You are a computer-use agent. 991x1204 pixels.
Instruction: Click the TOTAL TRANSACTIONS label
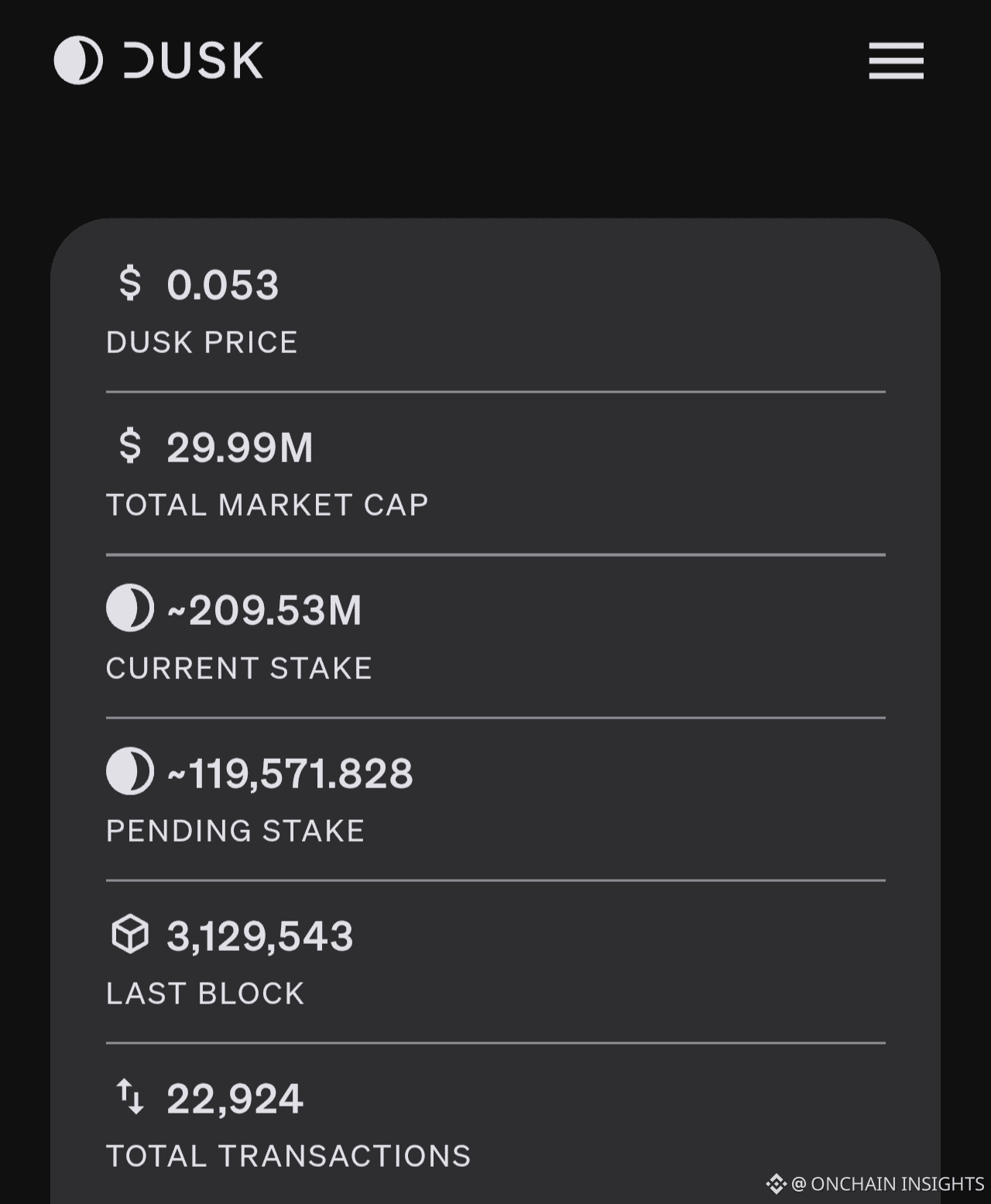[x=288, y=1156]
